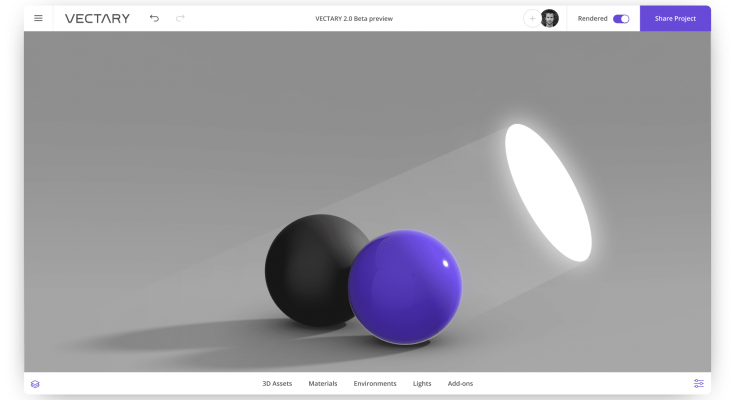Screen dimensions: 735x400
Task: Turn off the Rendered mode switch
Action: pos(621,19)
